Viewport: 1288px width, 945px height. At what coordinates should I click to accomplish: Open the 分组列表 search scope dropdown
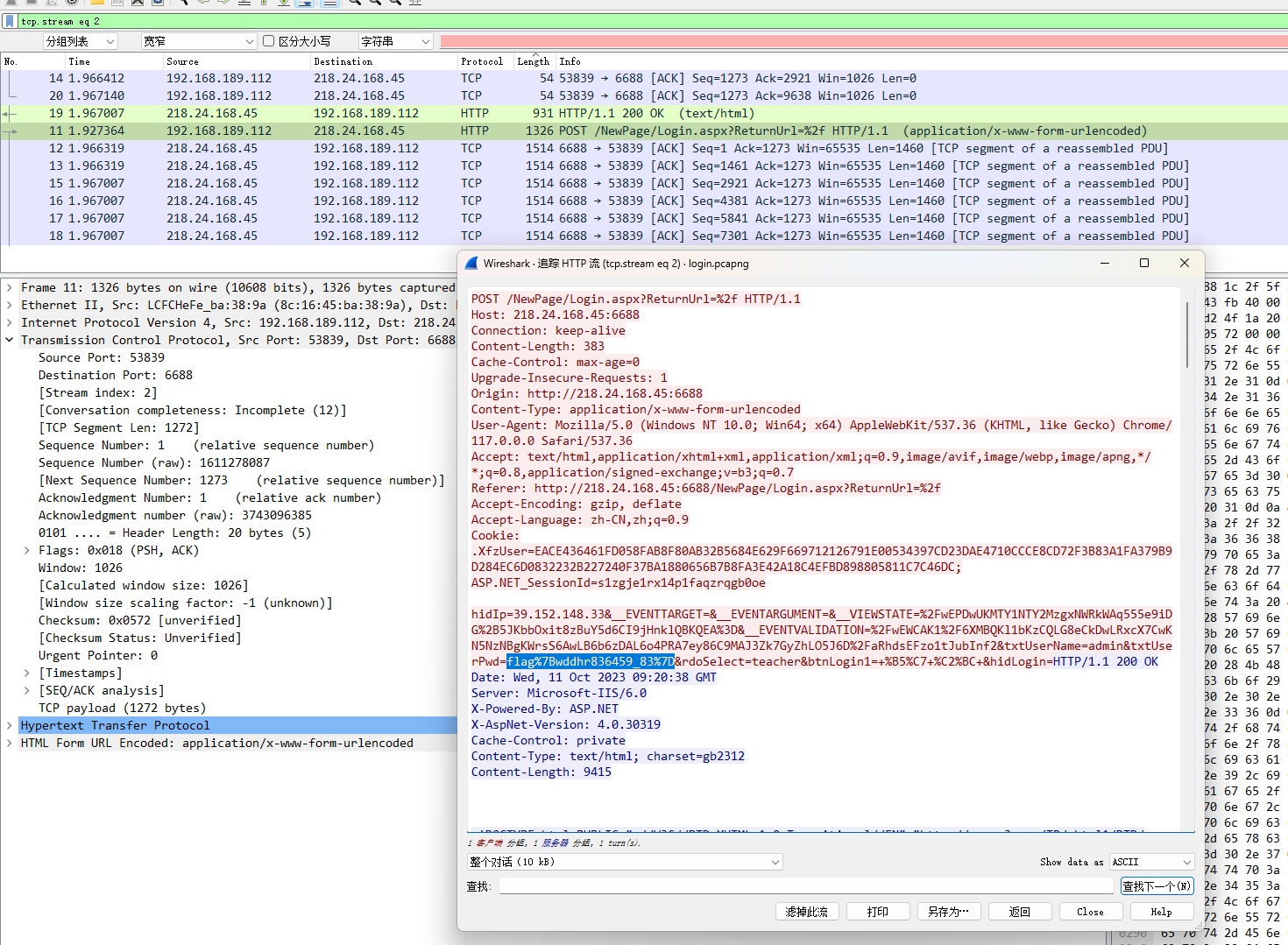point(81,41)
